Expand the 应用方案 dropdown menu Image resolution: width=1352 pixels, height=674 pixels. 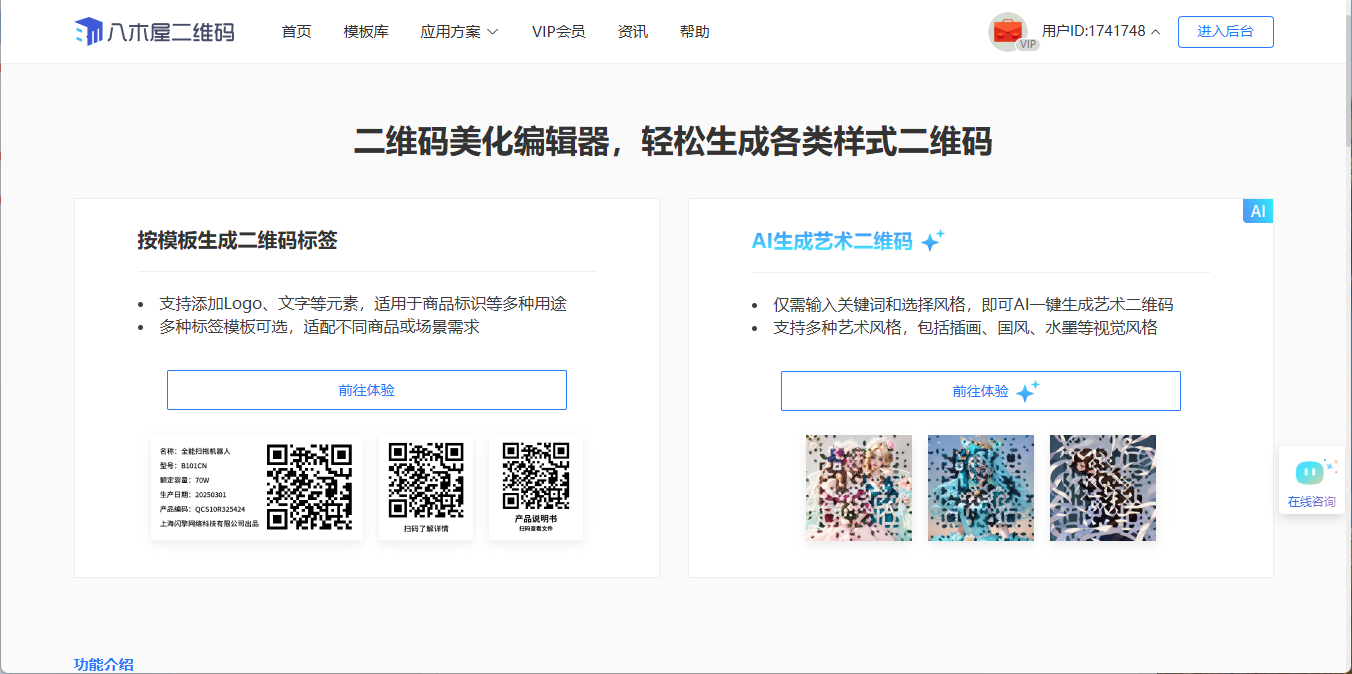pyautogui.click(x=459, y=32)
